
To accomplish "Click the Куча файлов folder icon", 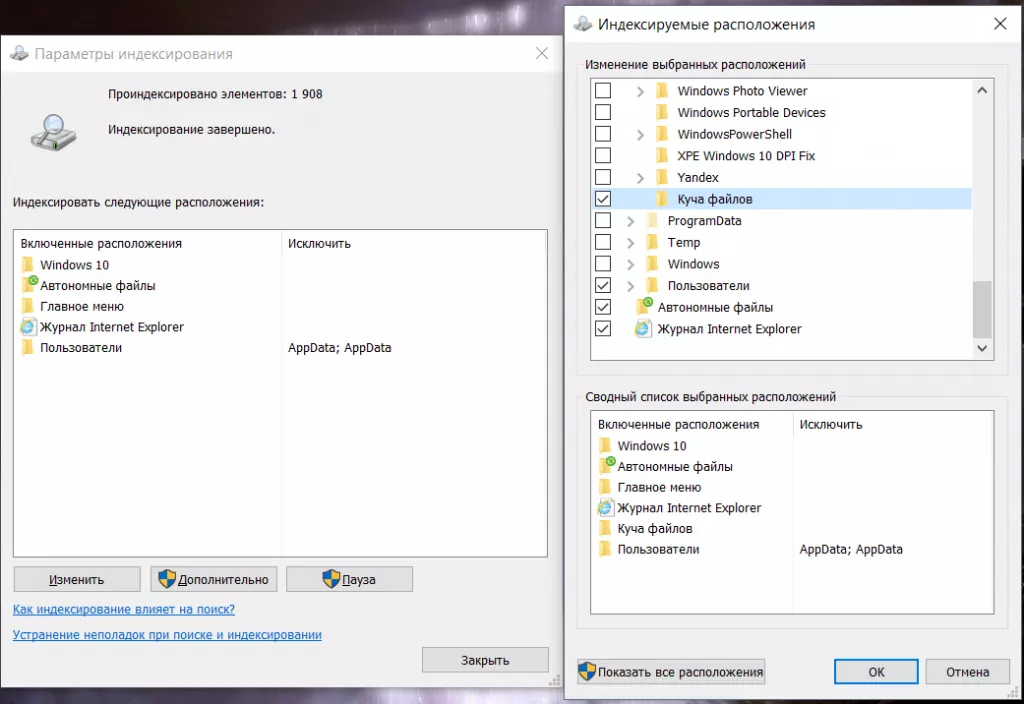I will coord(661,199).
